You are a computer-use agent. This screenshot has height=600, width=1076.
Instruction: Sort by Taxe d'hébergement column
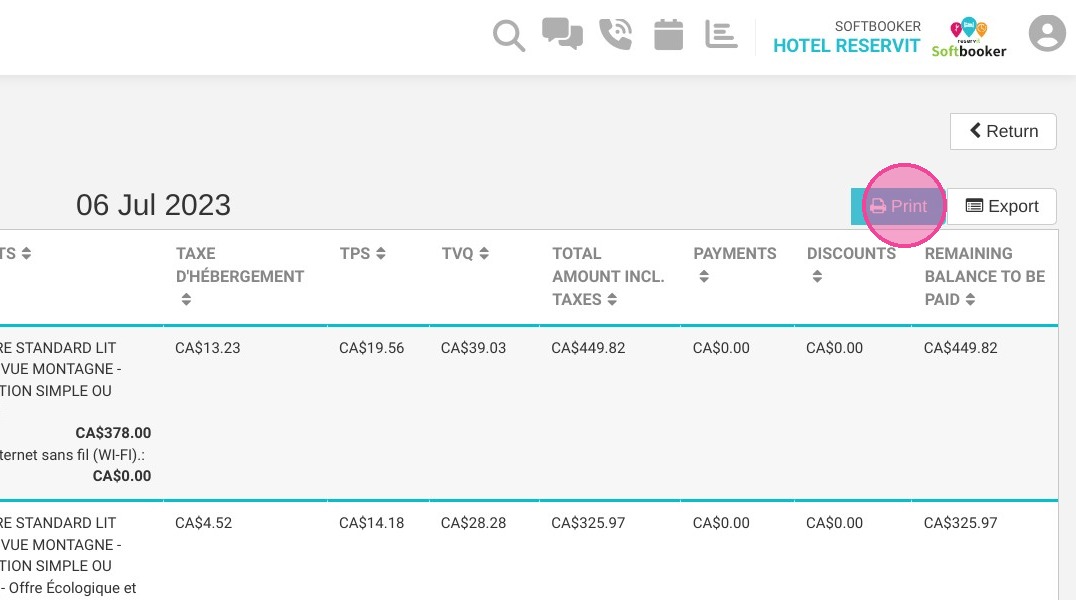(x=186, y=299)
